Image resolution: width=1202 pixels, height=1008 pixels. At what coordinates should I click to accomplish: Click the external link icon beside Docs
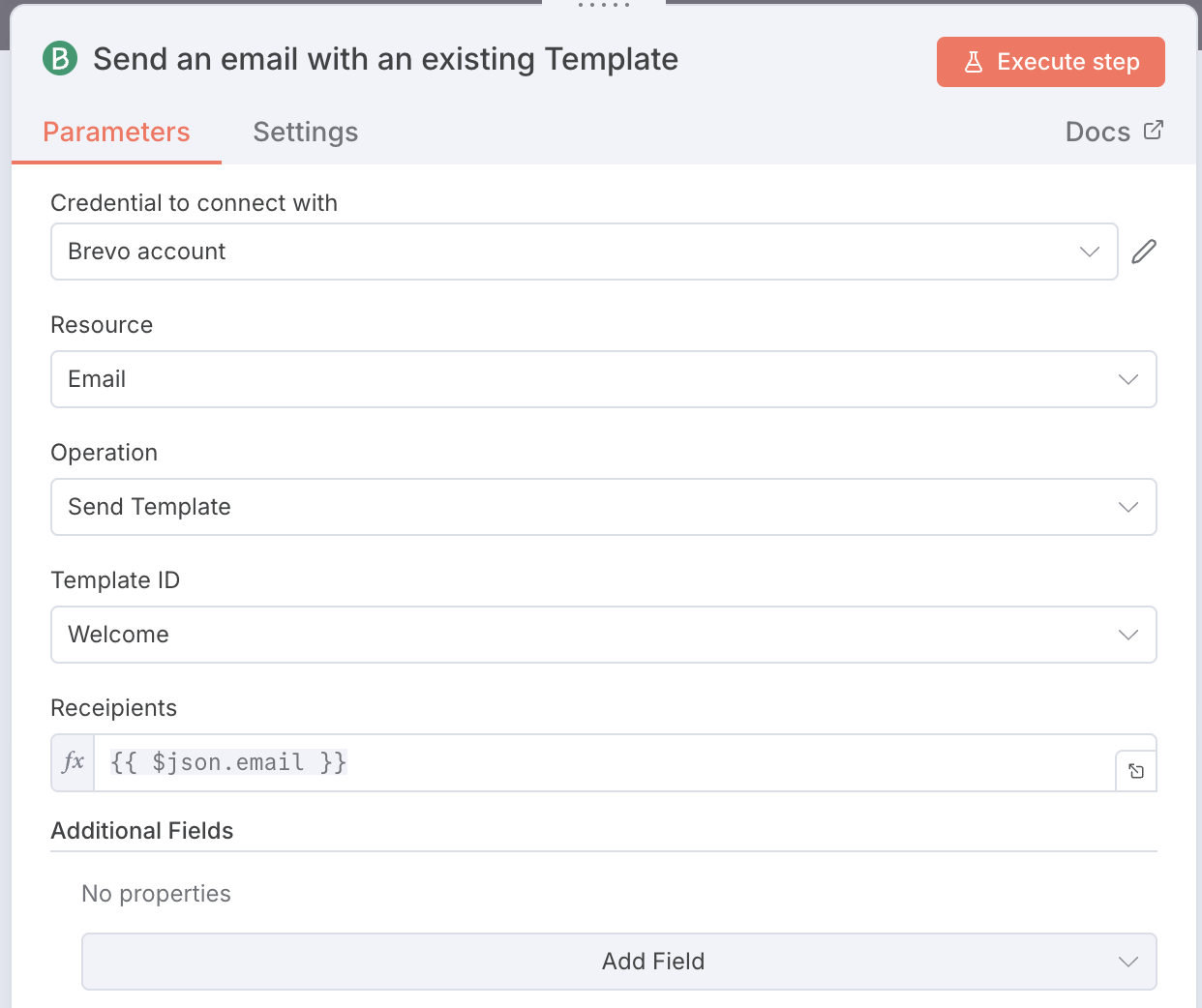tap(1153, 131)
